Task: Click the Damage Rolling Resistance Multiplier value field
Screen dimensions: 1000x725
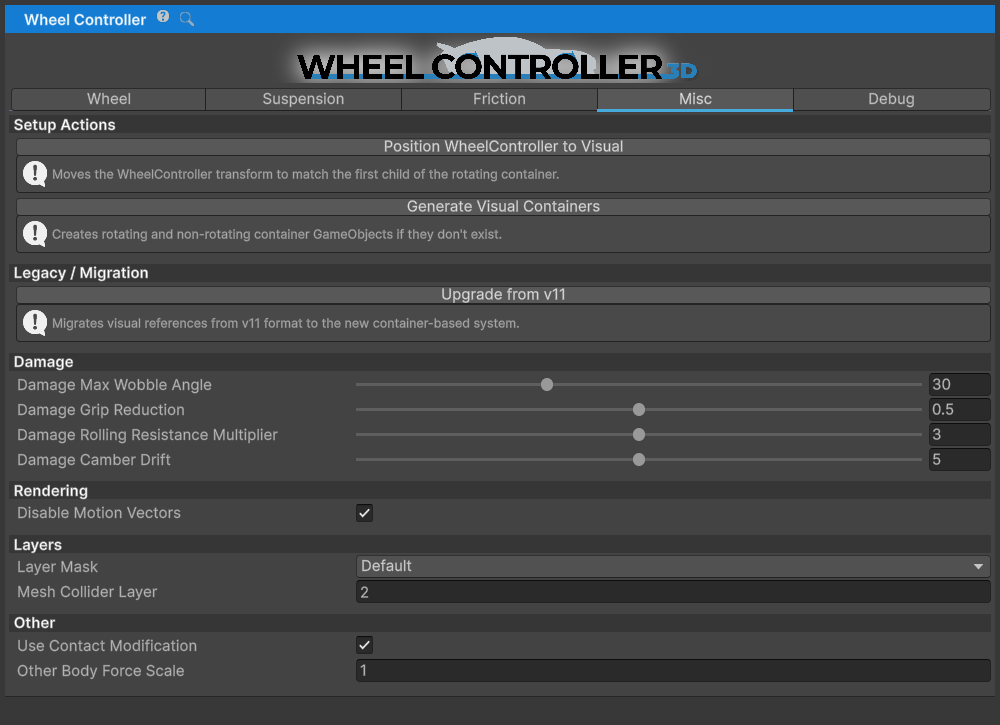Action: pyautogui.click(x=959, y=435)
